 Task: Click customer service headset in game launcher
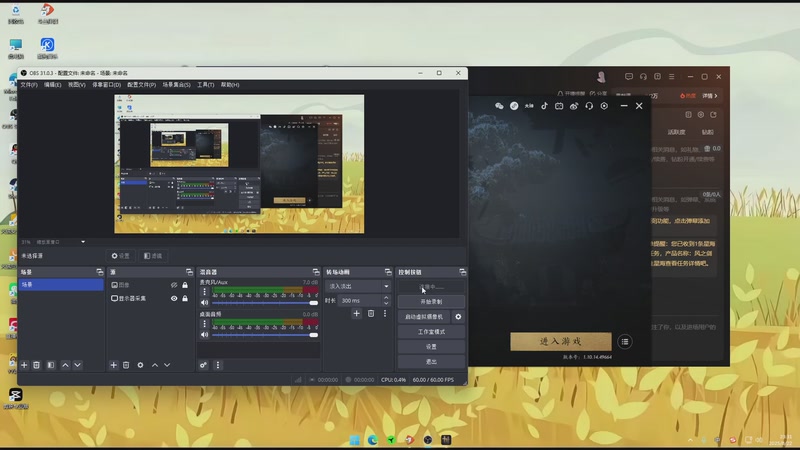coord(589,106)
